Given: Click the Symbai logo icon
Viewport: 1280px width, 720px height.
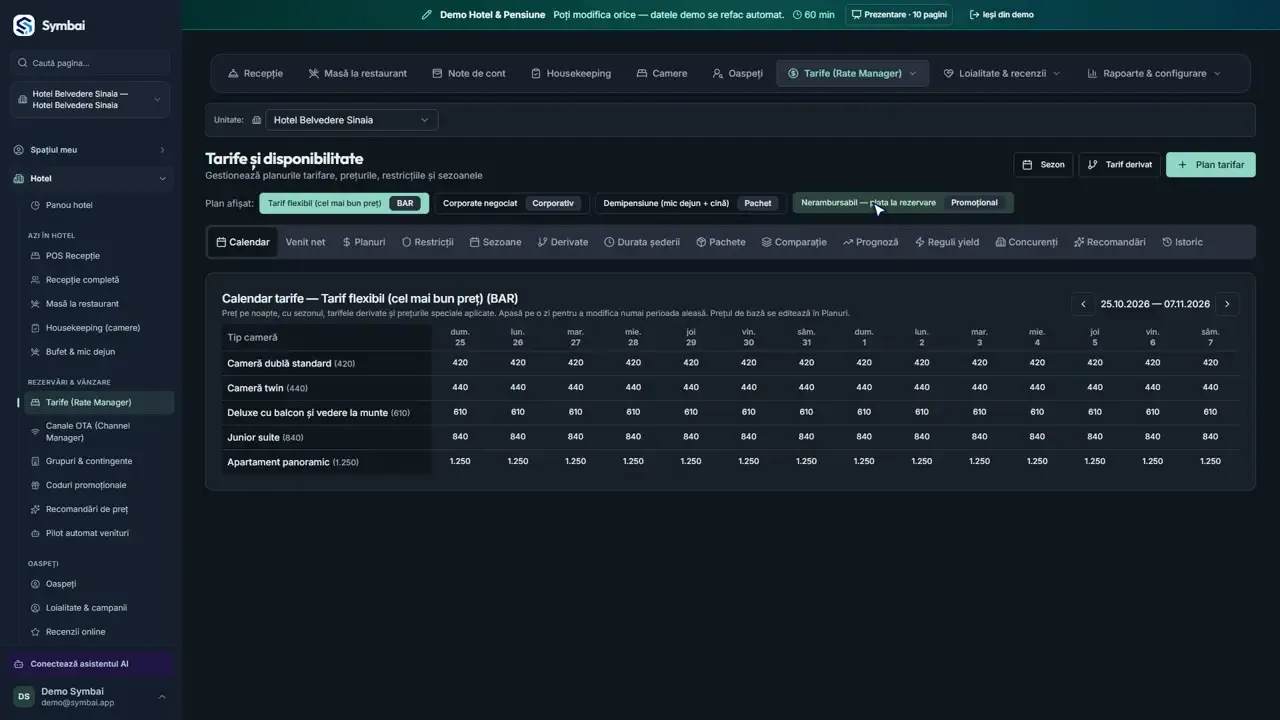Looking at the screenshot, I should point(24,25).
